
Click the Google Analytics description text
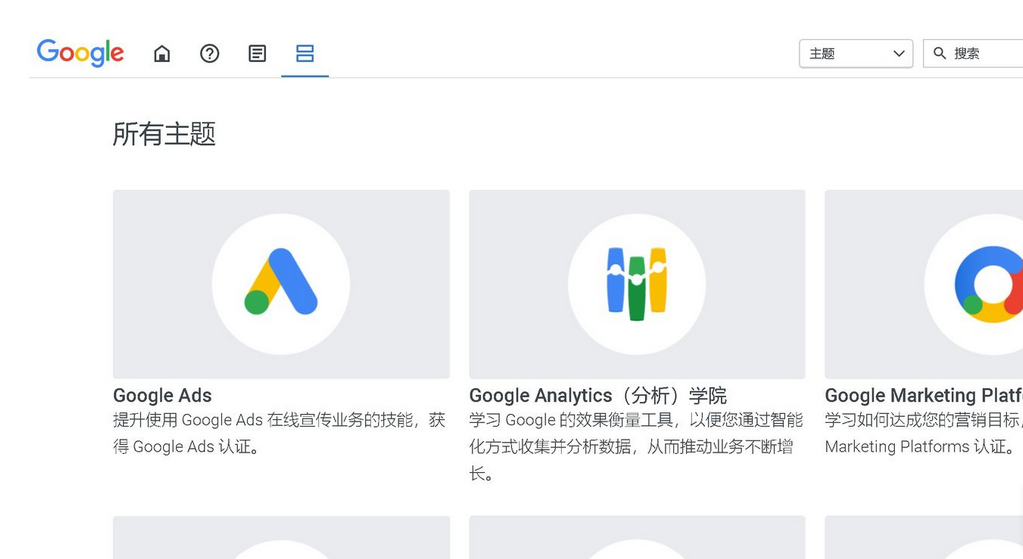pyautogui.click(x=635, y=446)
